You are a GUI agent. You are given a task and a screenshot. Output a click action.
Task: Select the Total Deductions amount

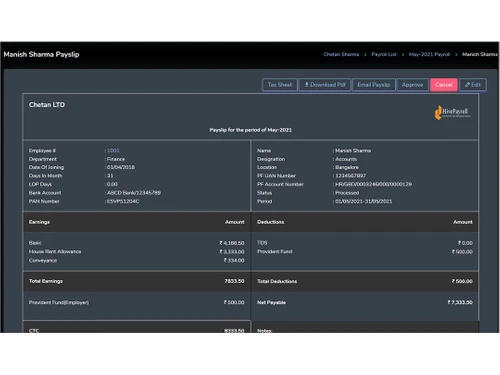coord(462,281)
